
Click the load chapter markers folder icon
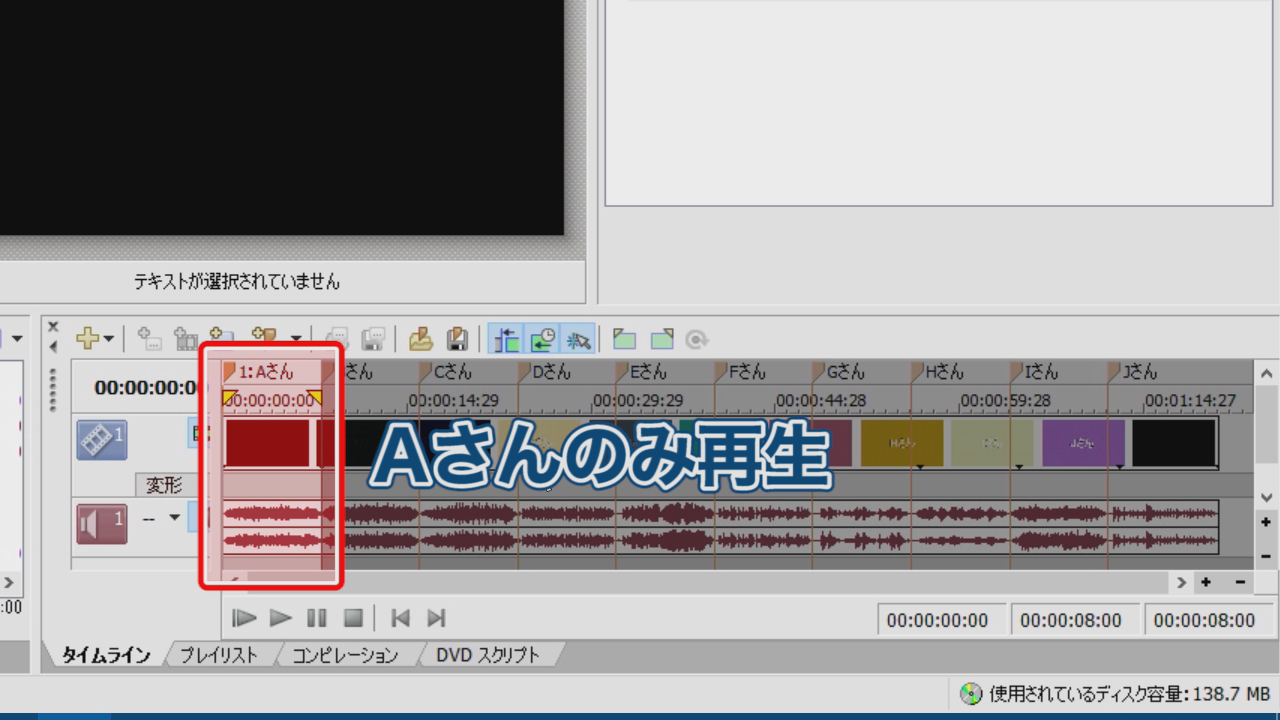(421, 339)
